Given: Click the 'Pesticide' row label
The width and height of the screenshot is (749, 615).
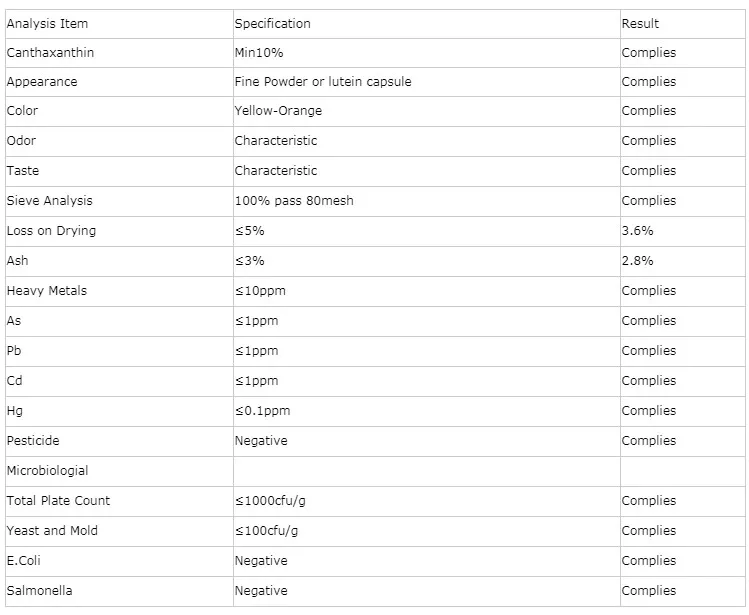Looking at the screenshot, I should click(33, 441).
